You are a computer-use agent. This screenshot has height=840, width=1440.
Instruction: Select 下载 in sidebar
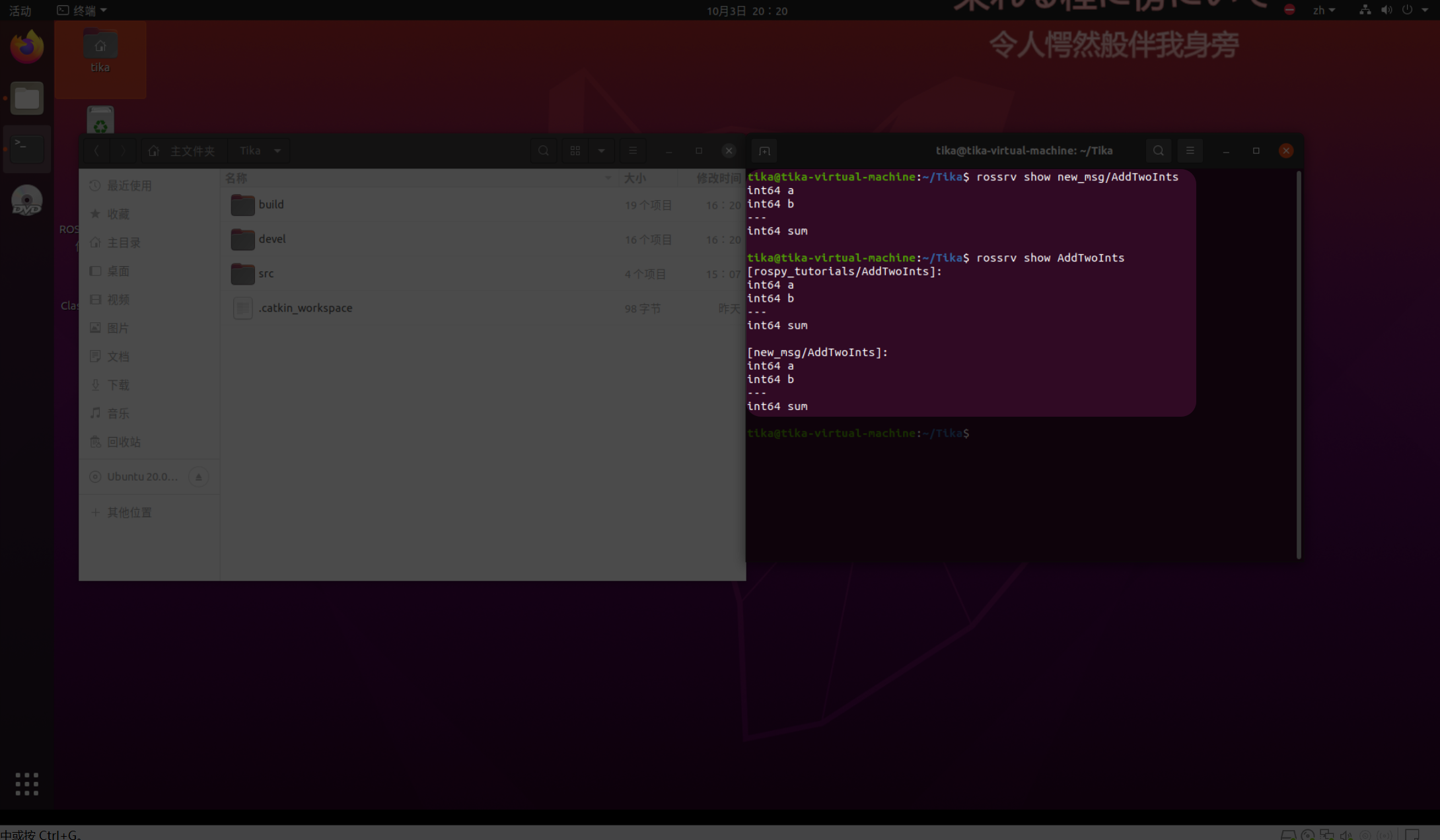tap(119, 385)
